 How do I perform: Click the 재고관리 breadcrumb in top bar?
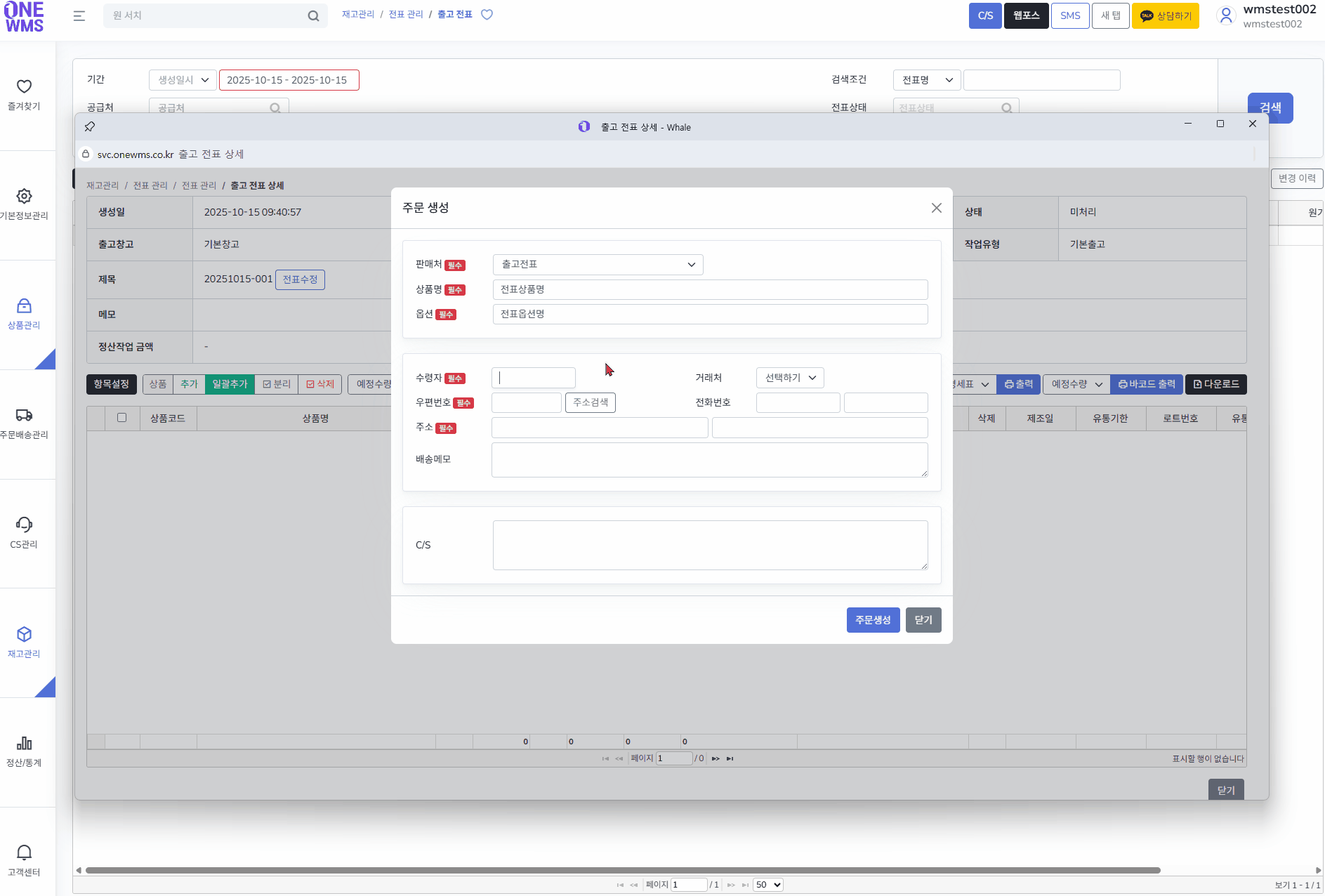(x=358, y=14)
